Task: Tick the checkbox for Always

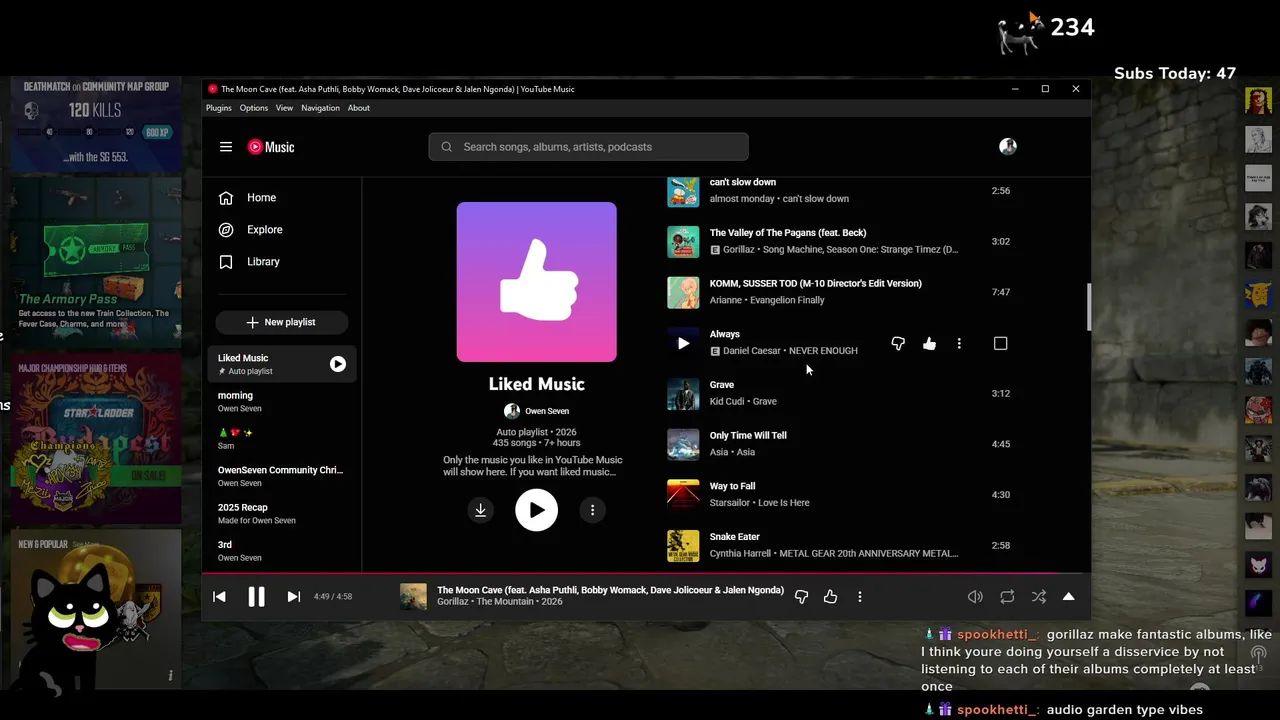Action: (x=1000, y=343)
